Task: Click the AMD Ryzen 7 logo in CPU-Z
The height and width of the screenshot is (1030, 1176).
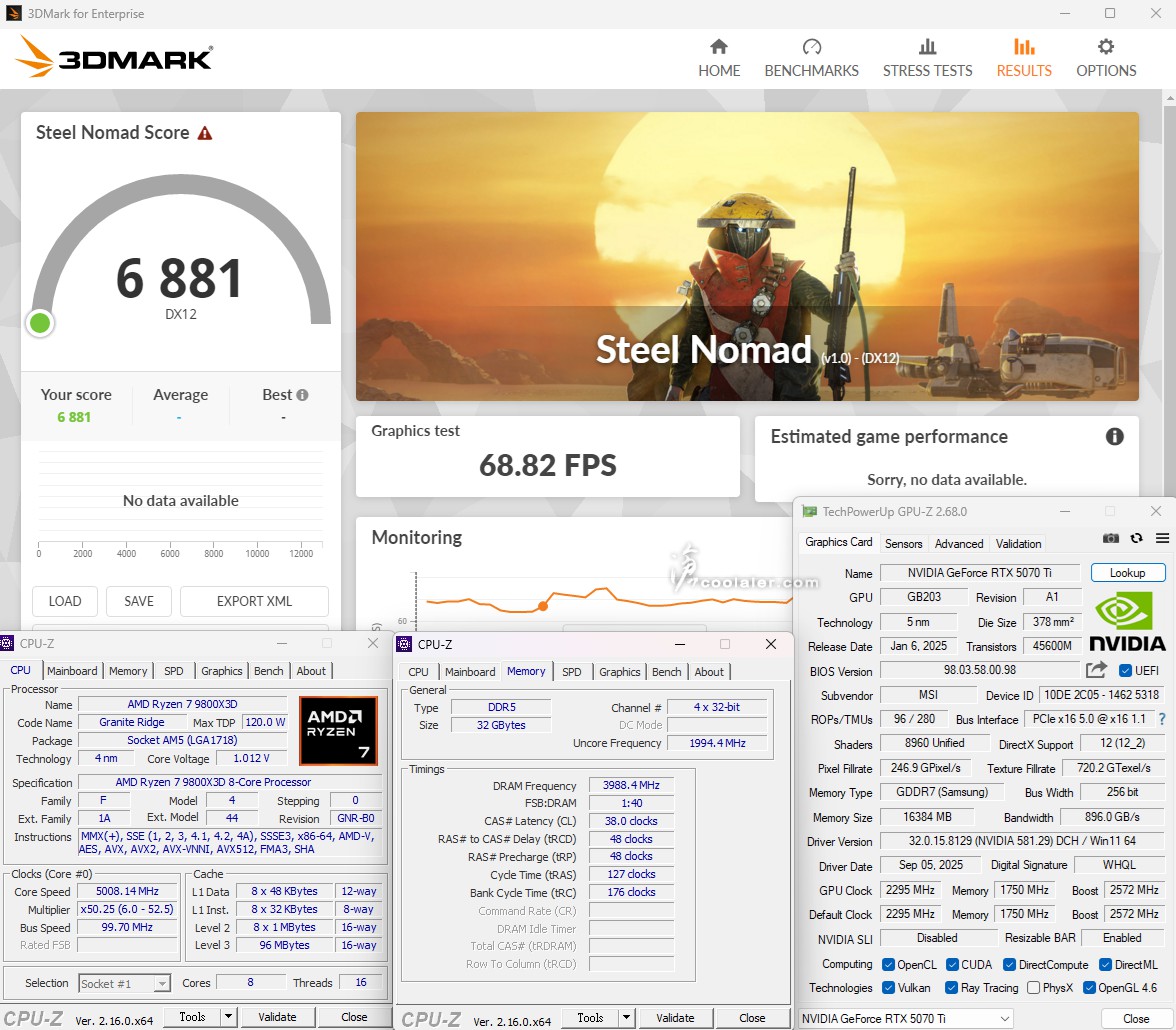Action: click(338, 731)
